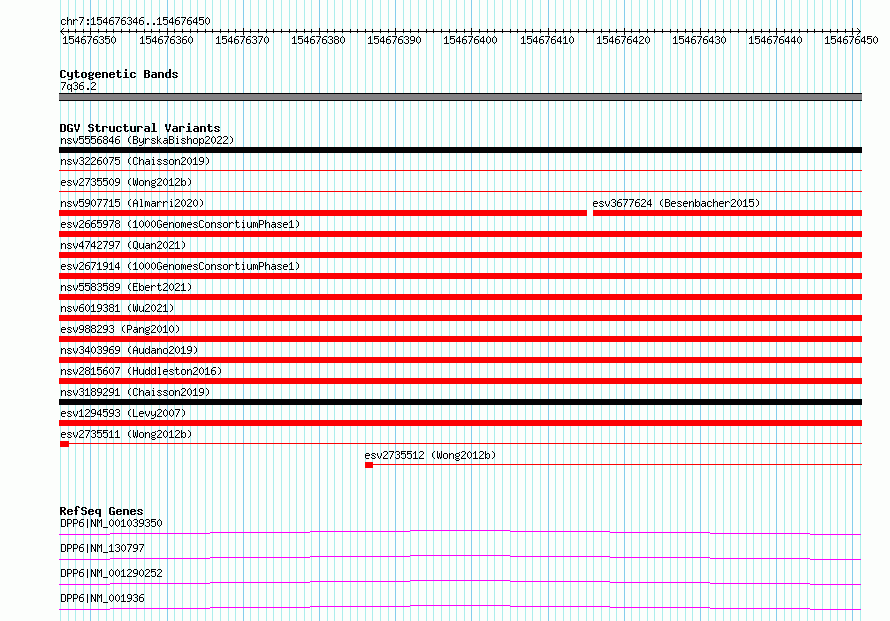Click the magenta line for DPP6|NM_001936
Screen dimensions: 890x621
[460, 607]
